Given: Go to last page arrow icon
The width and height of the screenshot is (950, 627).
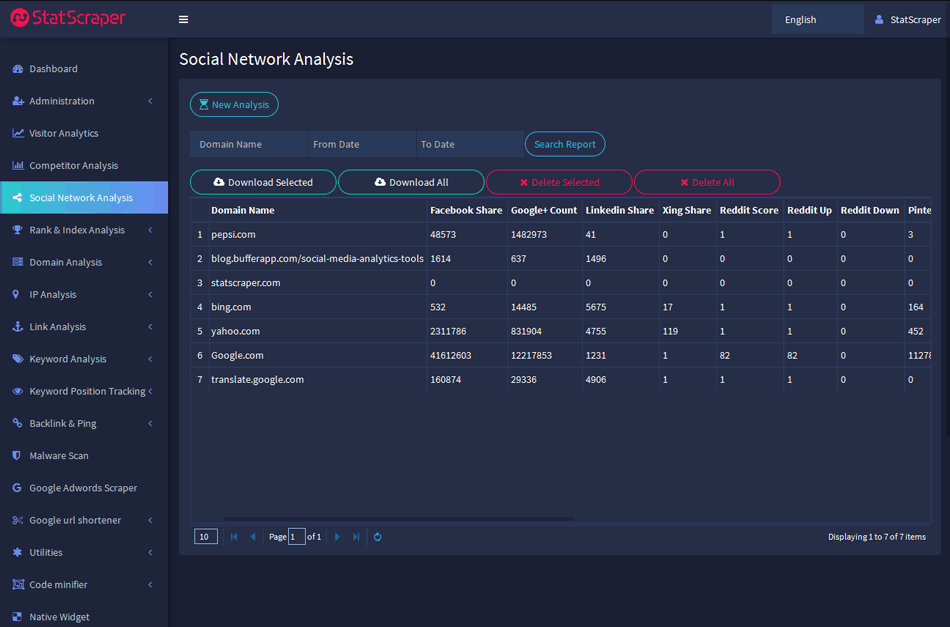Looking at the screenshot, I should click(356, 537).
